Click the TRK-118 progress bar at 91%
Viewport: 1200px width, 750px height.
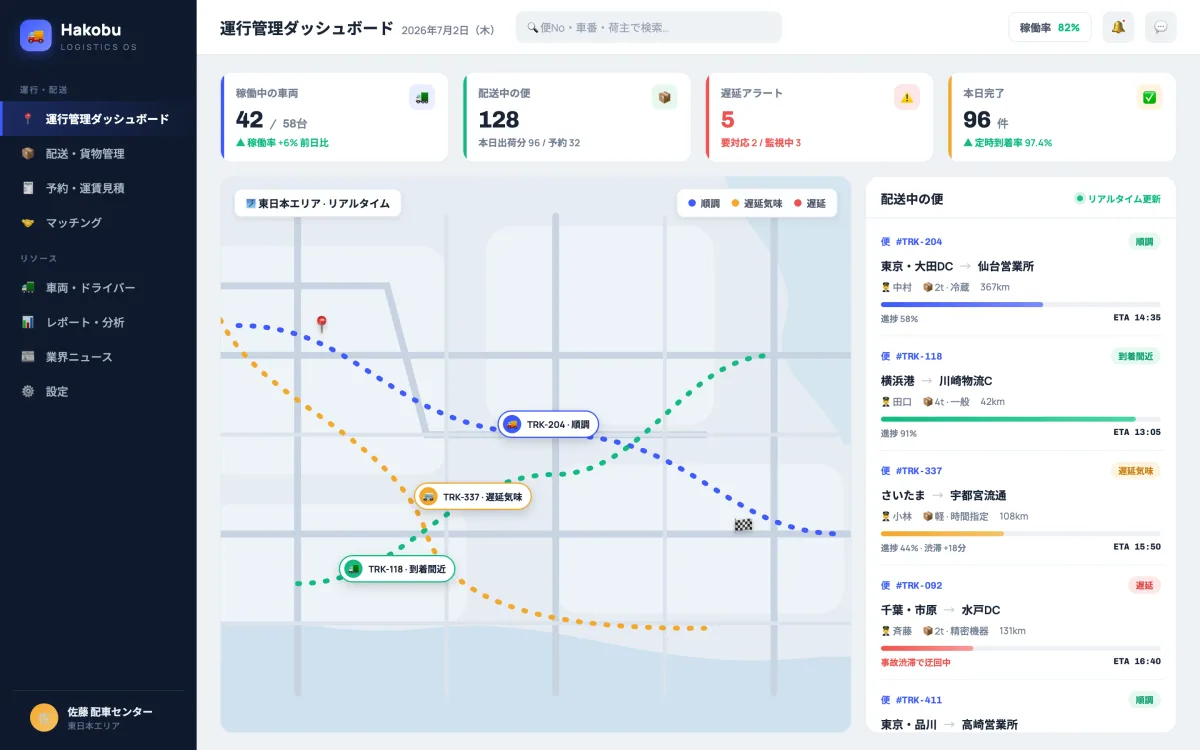(1021, 419)
